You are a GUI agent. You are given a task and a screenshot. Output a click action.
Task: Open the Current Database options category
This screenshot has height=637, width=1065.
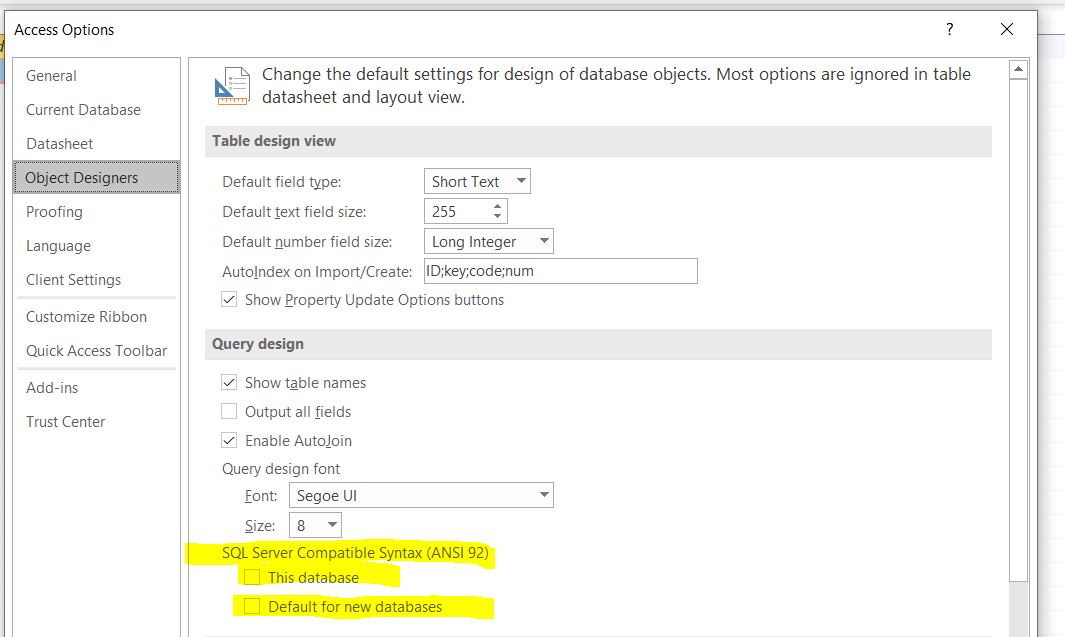tap(83, 110)
